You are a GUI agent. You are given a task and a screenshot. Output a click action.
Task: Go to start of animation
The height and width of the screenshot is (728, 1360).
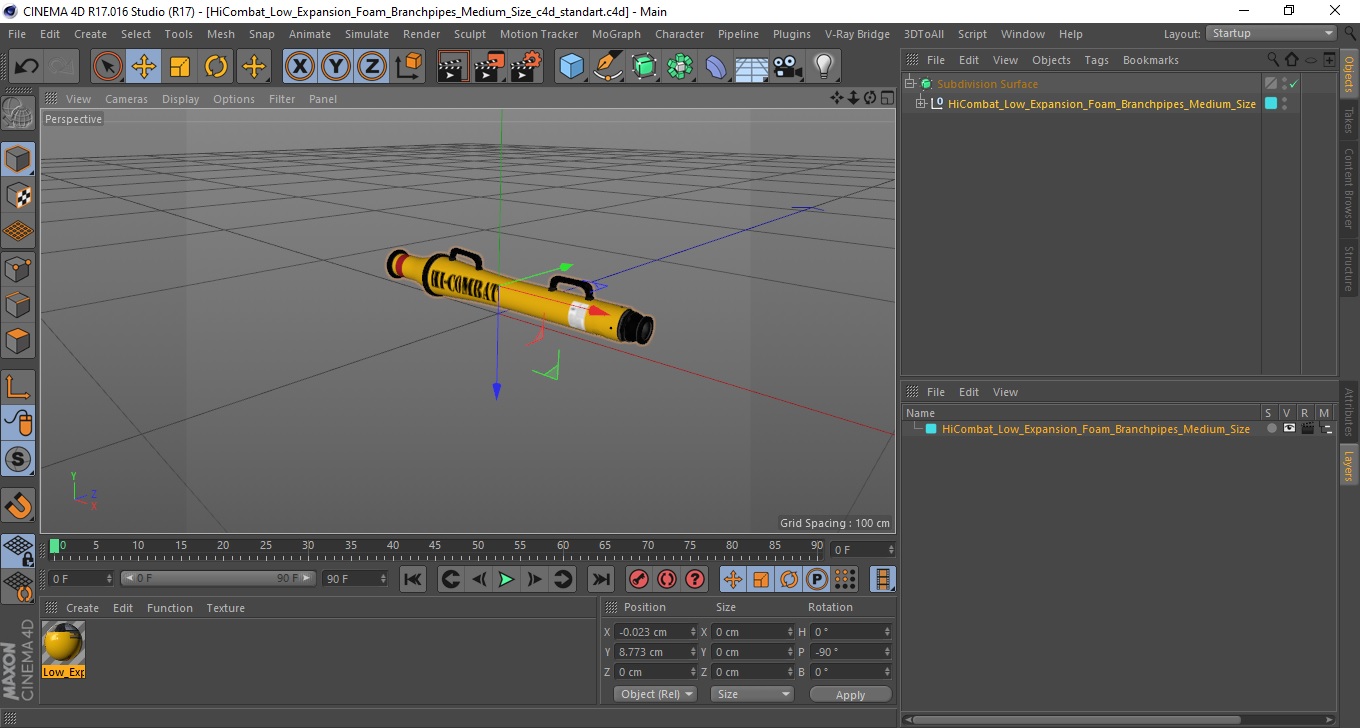pos(413,579)
